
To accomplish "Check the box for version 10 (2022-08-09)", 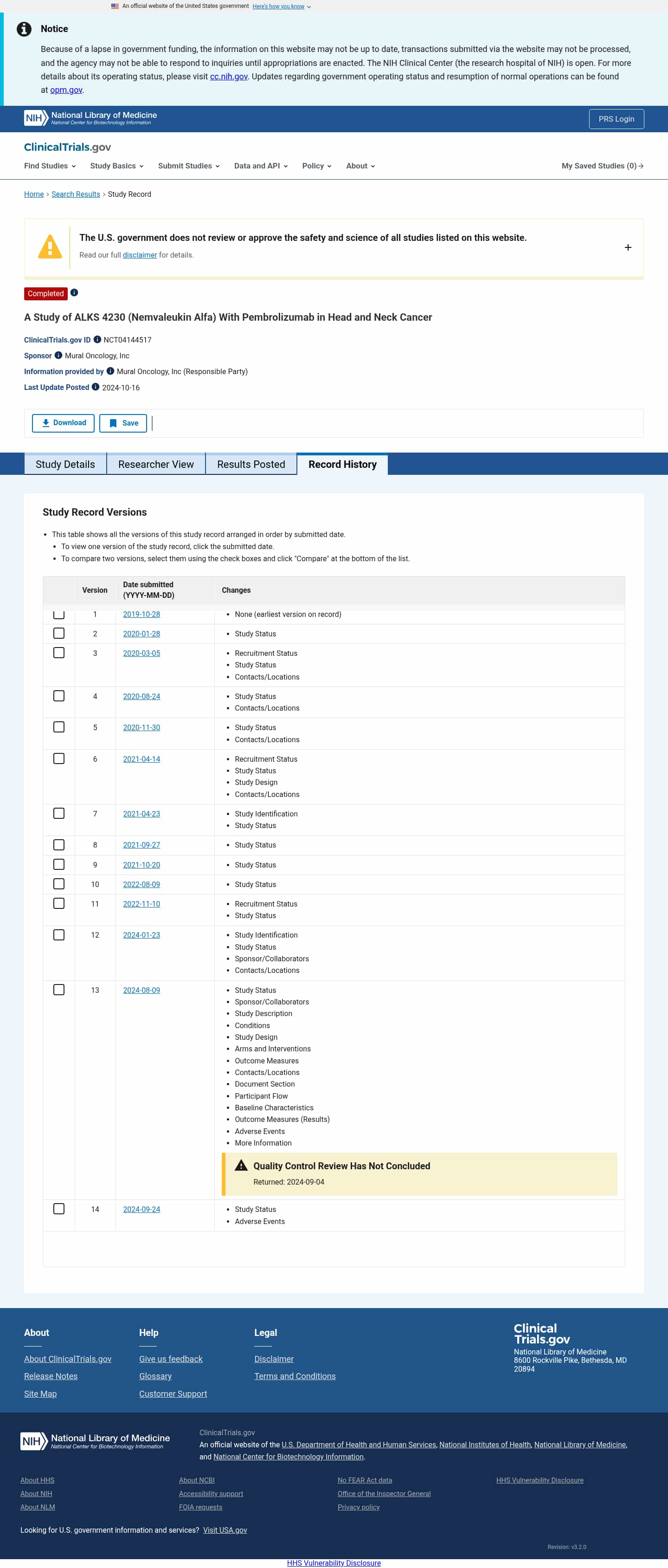I will click(x=59, y=884).
